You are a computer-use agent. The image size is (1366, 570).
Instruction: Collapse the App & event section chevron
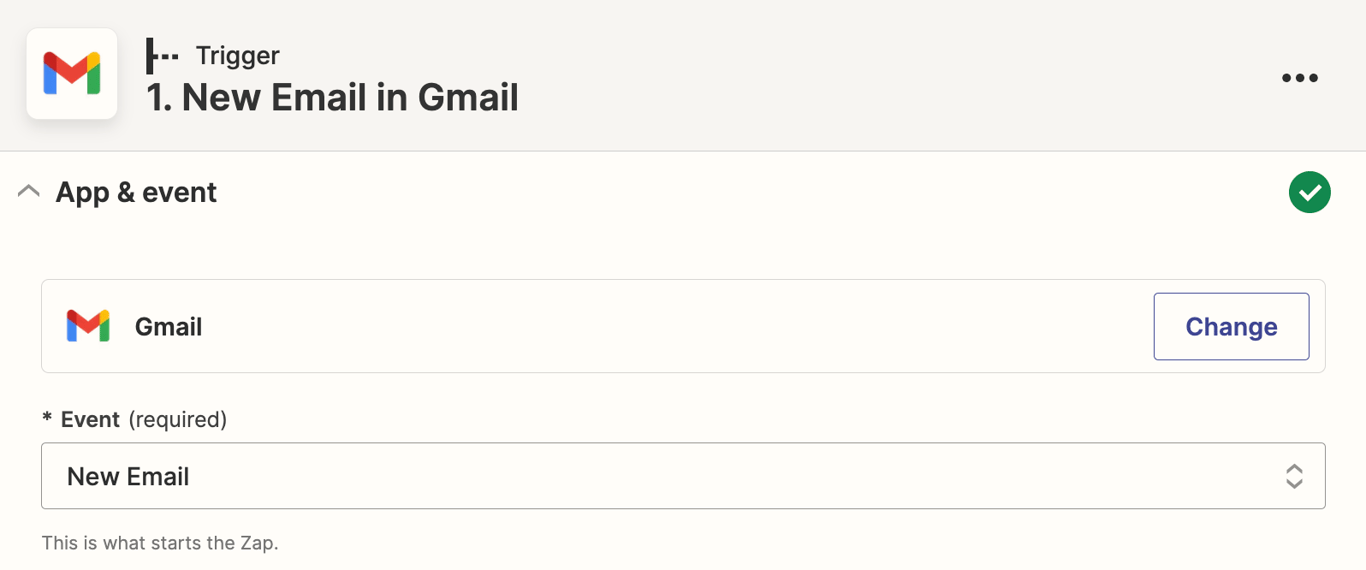click(29, 191)
